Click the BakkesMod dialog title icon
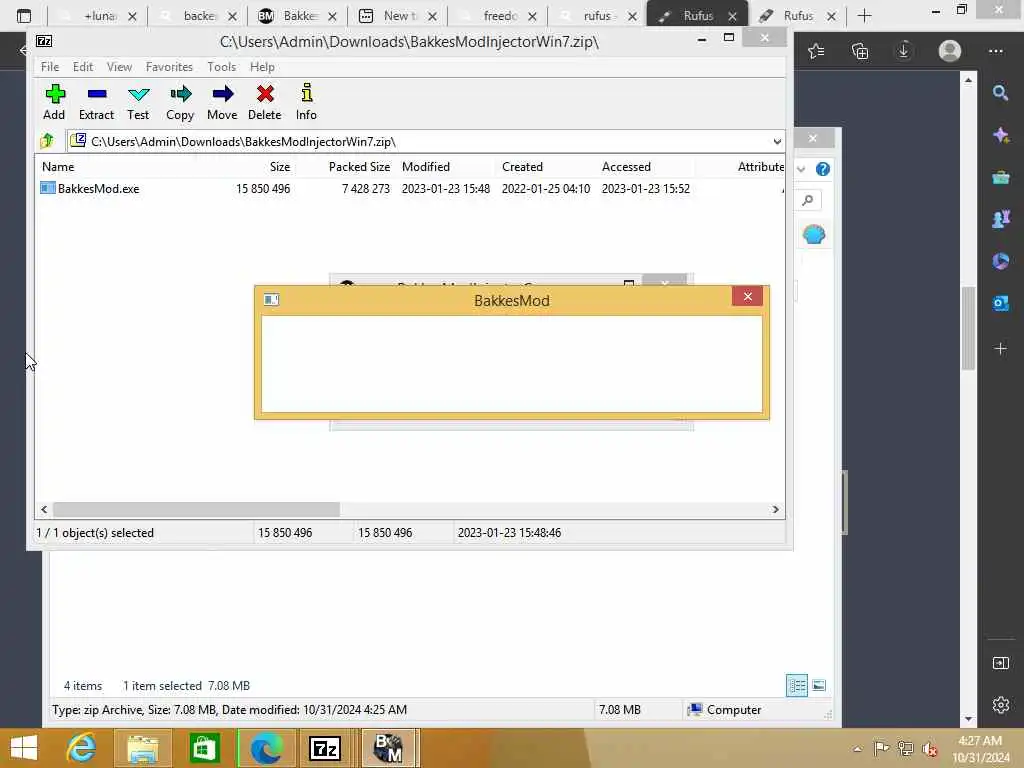The image size is (1024, 768). pyautogui.click(x=271, y=300)
